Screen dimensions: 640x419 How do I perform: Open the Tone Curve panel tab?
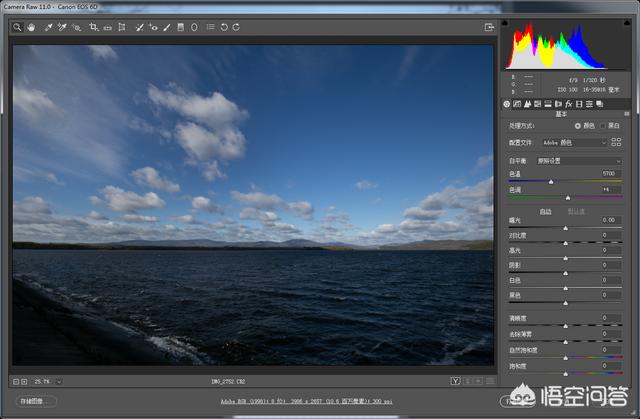coord(517,104)
